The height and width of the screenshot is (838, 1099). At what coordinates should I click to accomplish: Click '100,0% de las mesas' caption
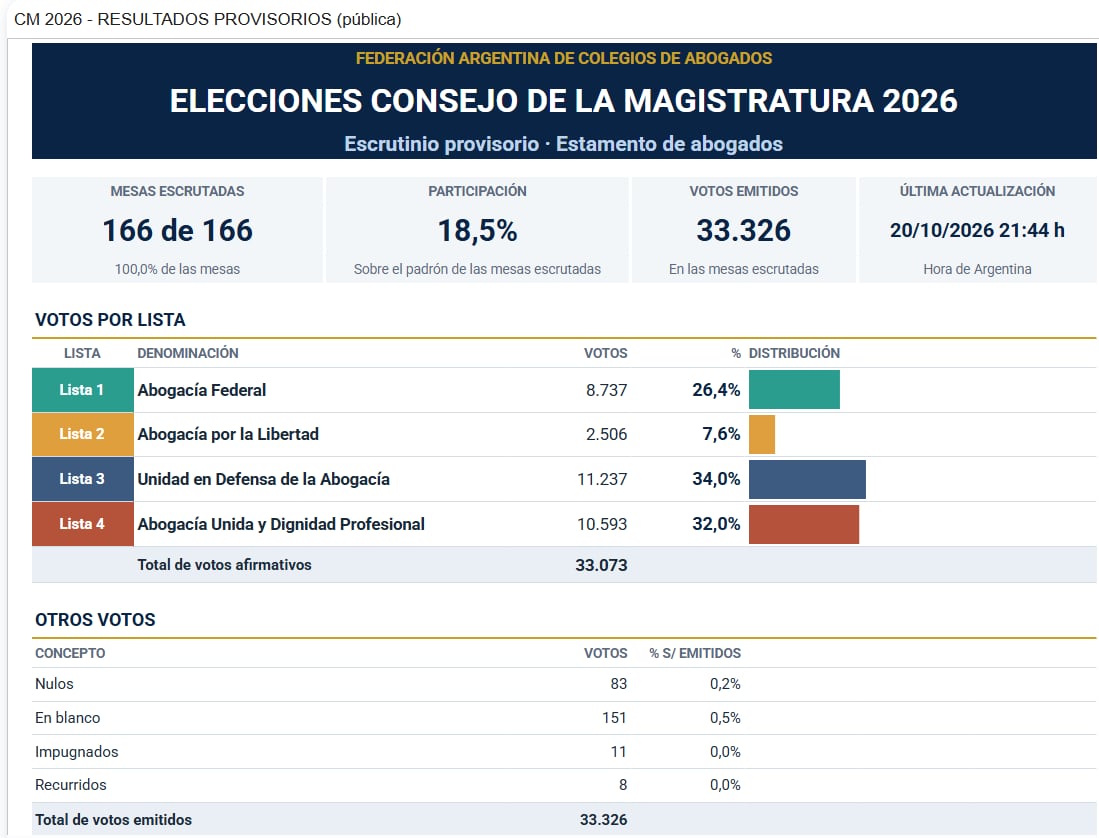pos(177,269)
